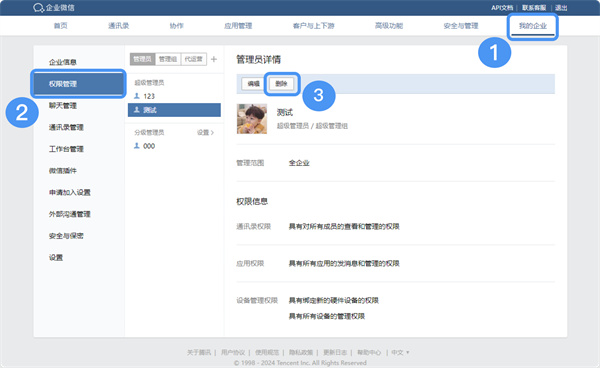Open the 测试 admin avatar photo
This screenshot has height=368, width=600.
tap(252, 119)
